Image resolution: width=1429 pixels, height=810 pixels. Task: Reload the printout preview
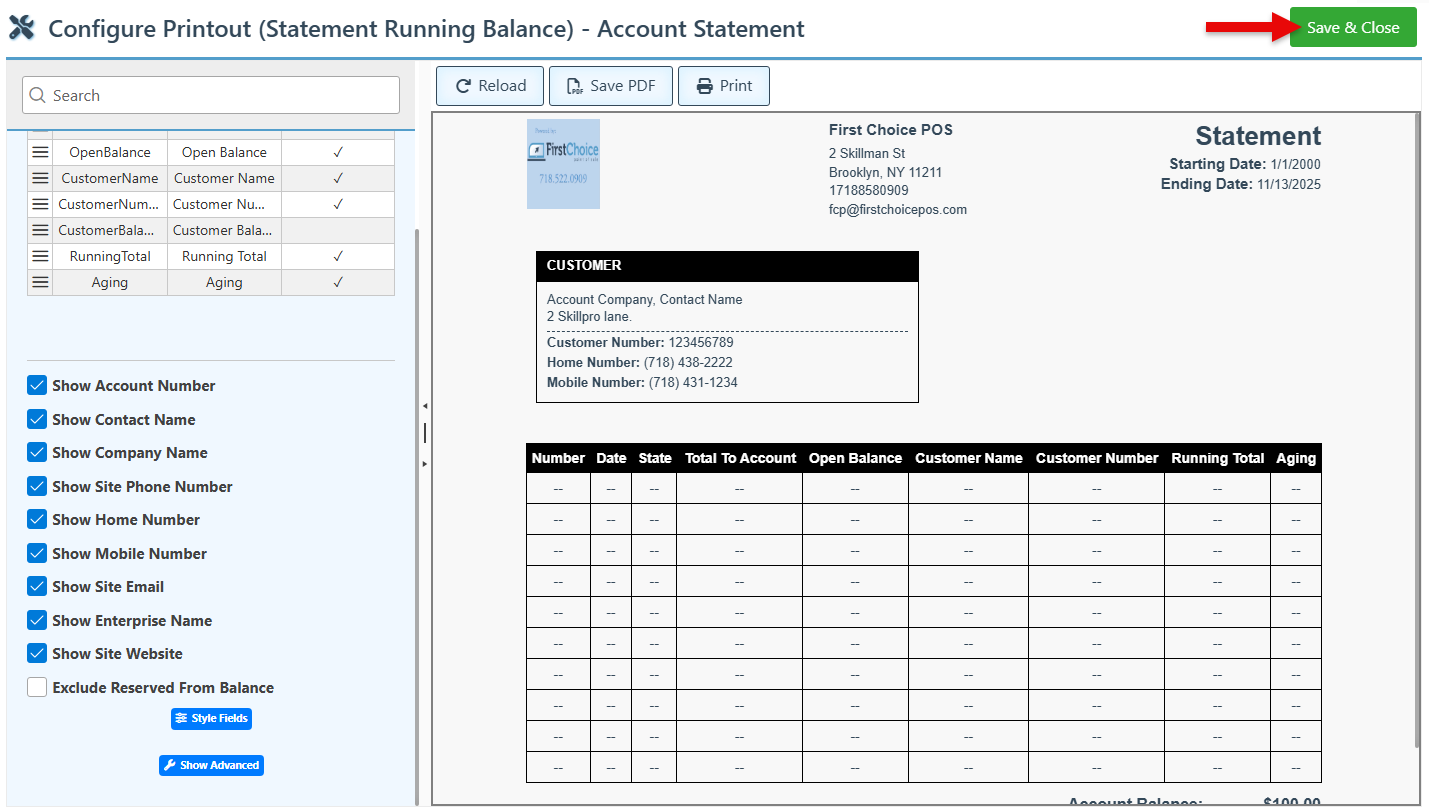(490, 86)
